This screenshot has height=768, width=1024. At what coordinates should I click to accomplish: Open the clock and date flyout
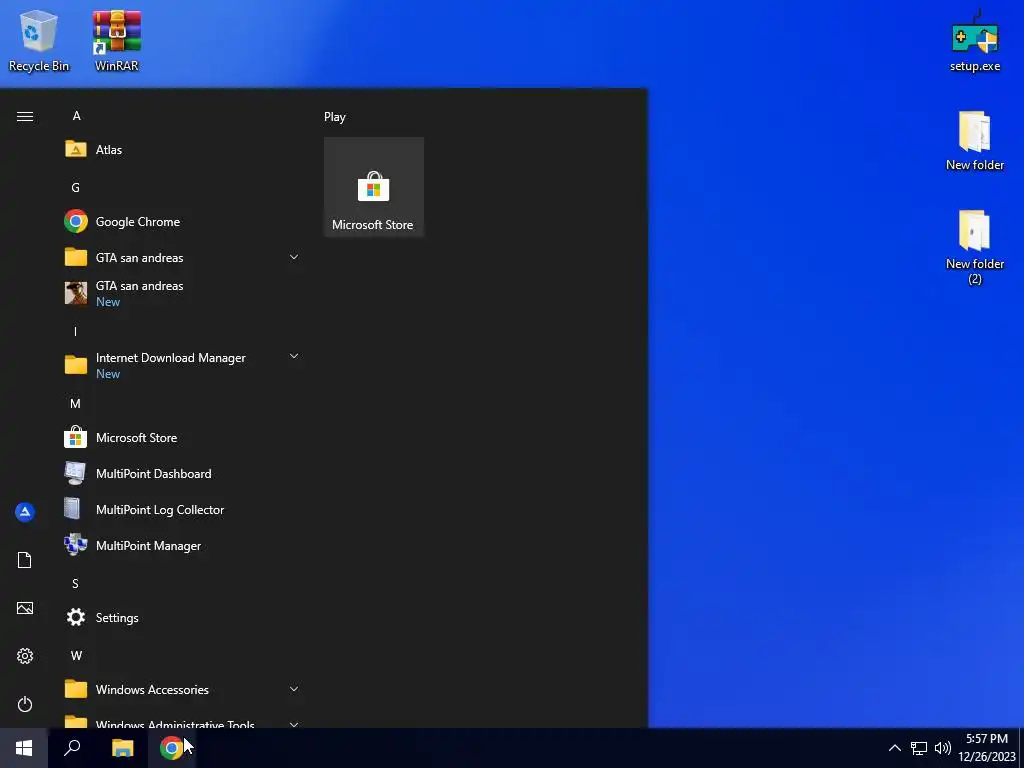986,748
